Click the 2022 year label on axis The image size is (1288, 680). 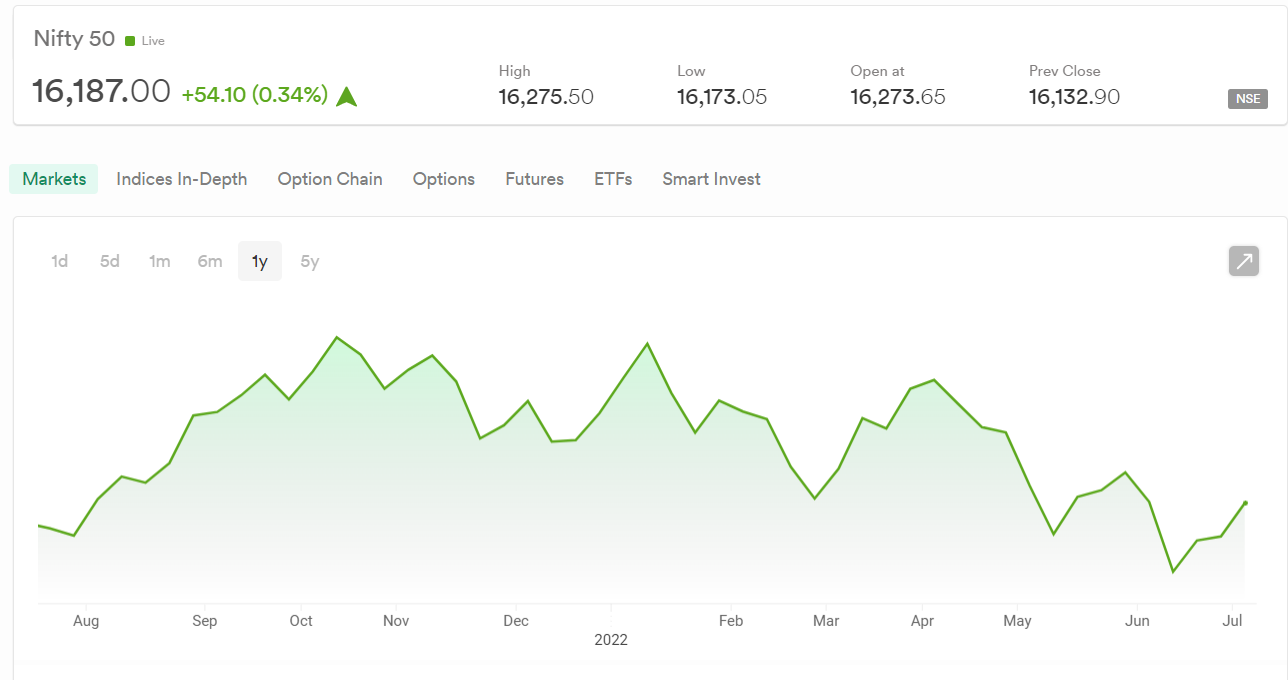(611, 640)
